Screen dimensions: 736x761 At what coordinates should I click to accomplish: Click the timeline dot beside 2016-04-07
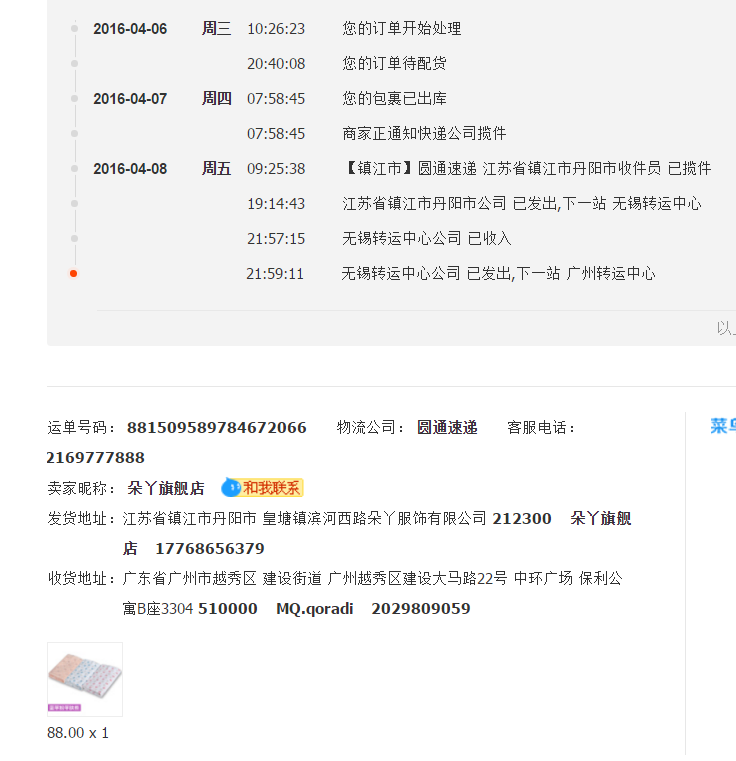click(74, 99)
